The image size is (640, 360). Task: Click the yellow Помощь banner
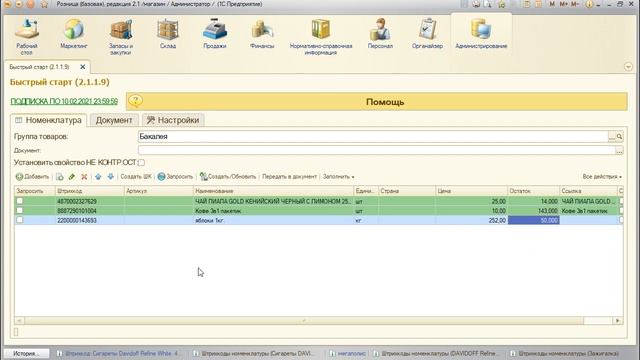click(376, 102)
